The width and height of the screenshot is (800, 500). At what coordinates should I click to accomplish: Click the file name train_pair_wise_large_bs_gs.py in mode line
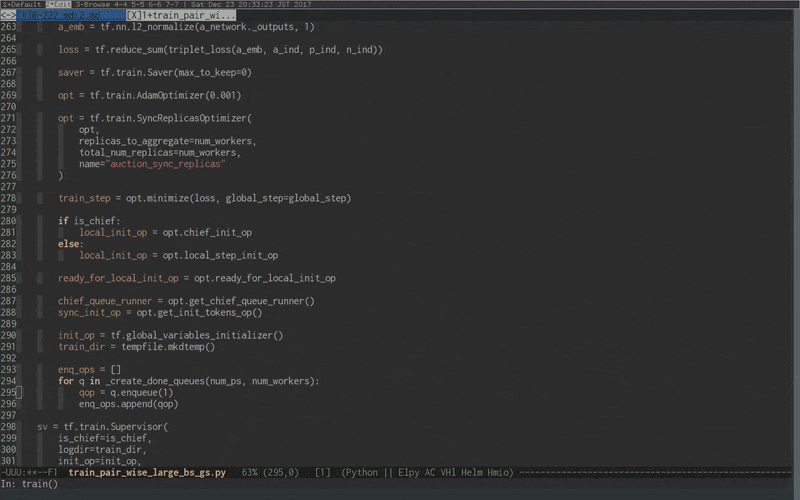point(147,472)
